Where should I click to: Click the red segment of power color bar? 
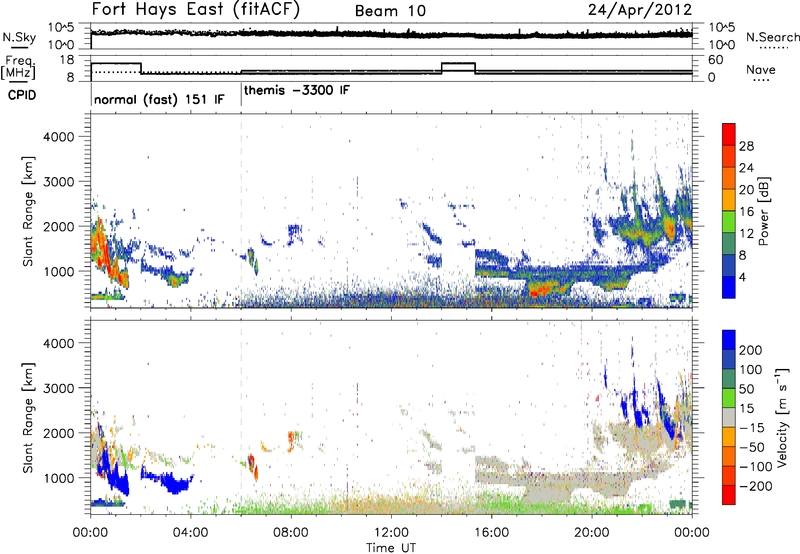pos(729,135)
